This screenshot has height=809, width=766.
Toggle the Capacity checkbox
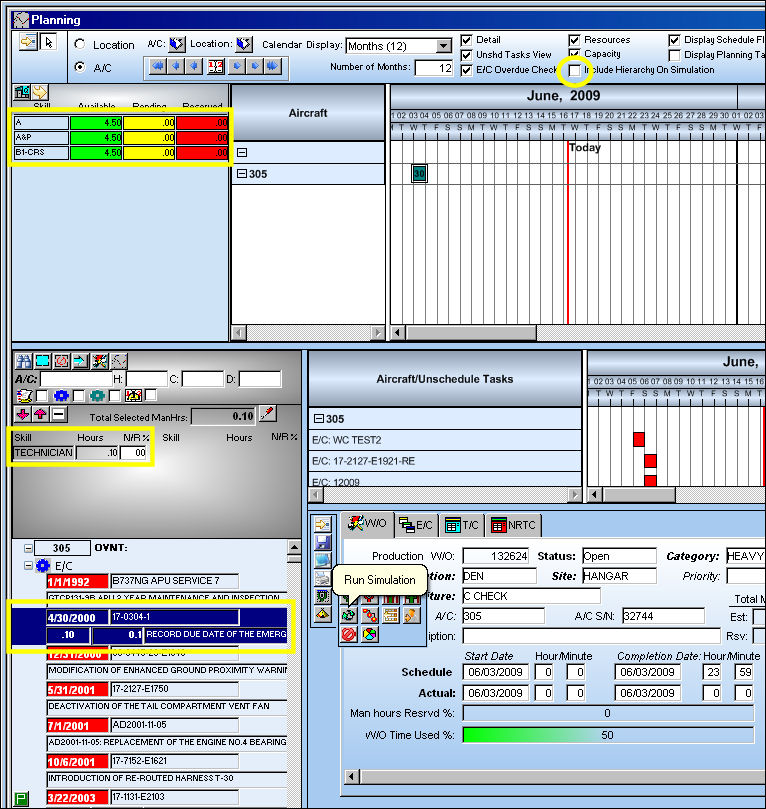[574, 54]
